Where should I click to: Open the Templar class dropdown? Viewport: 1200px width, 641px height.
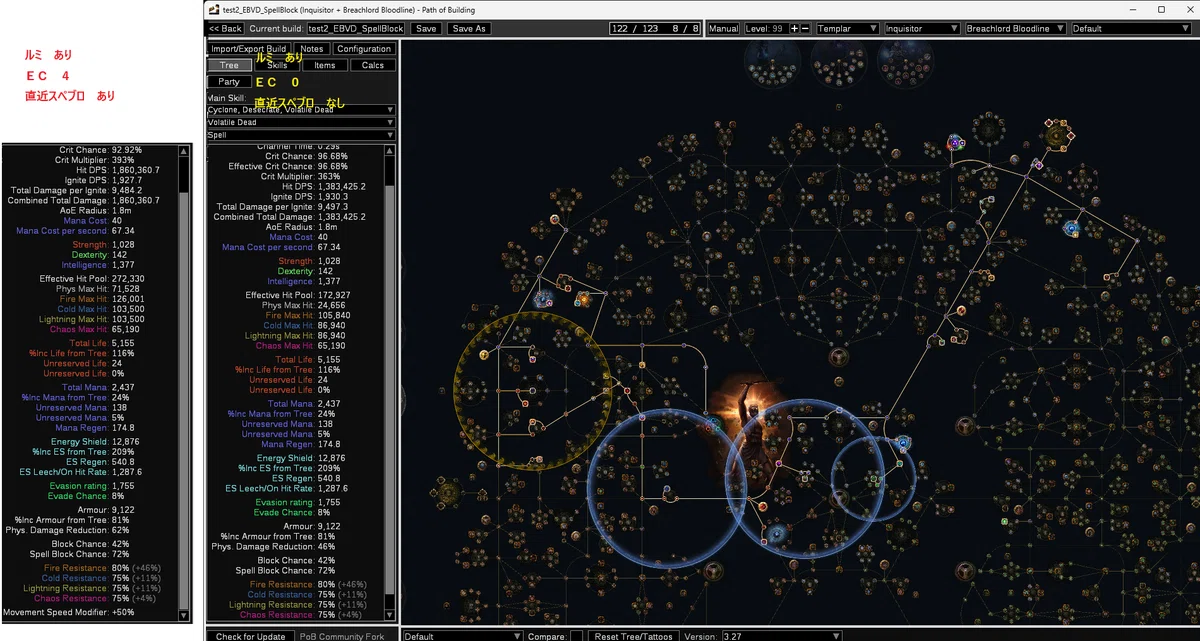pos(848,29)
